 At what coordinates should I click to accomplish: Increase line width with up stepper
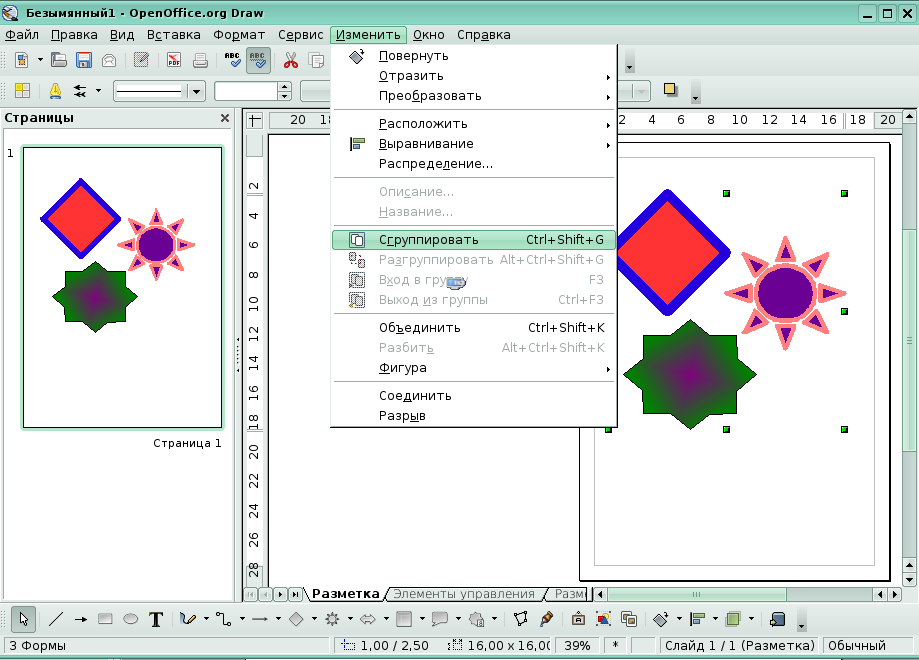[285, 86]
